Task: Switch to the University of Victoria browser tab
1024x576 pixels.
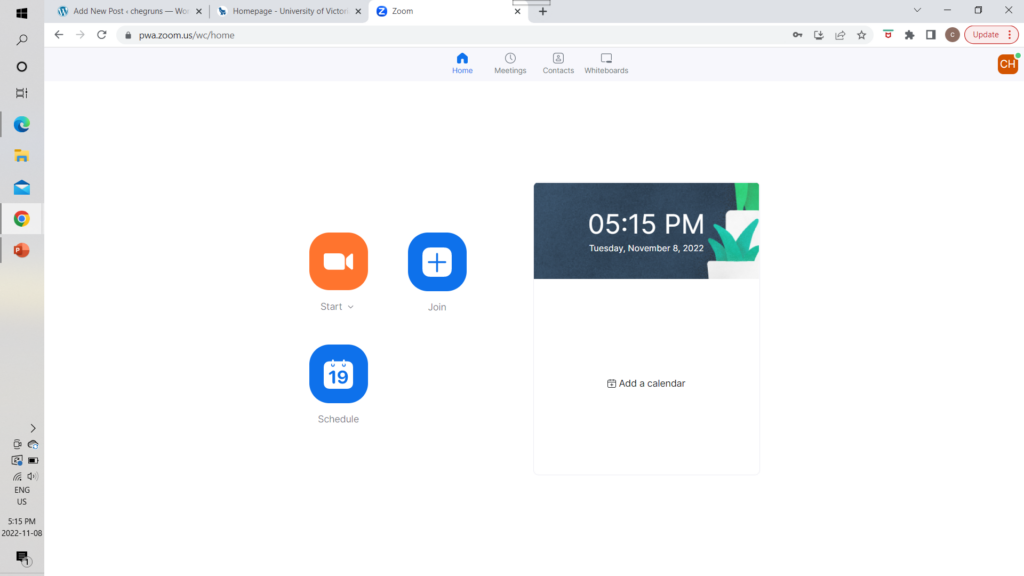Action: coord(288,11)
